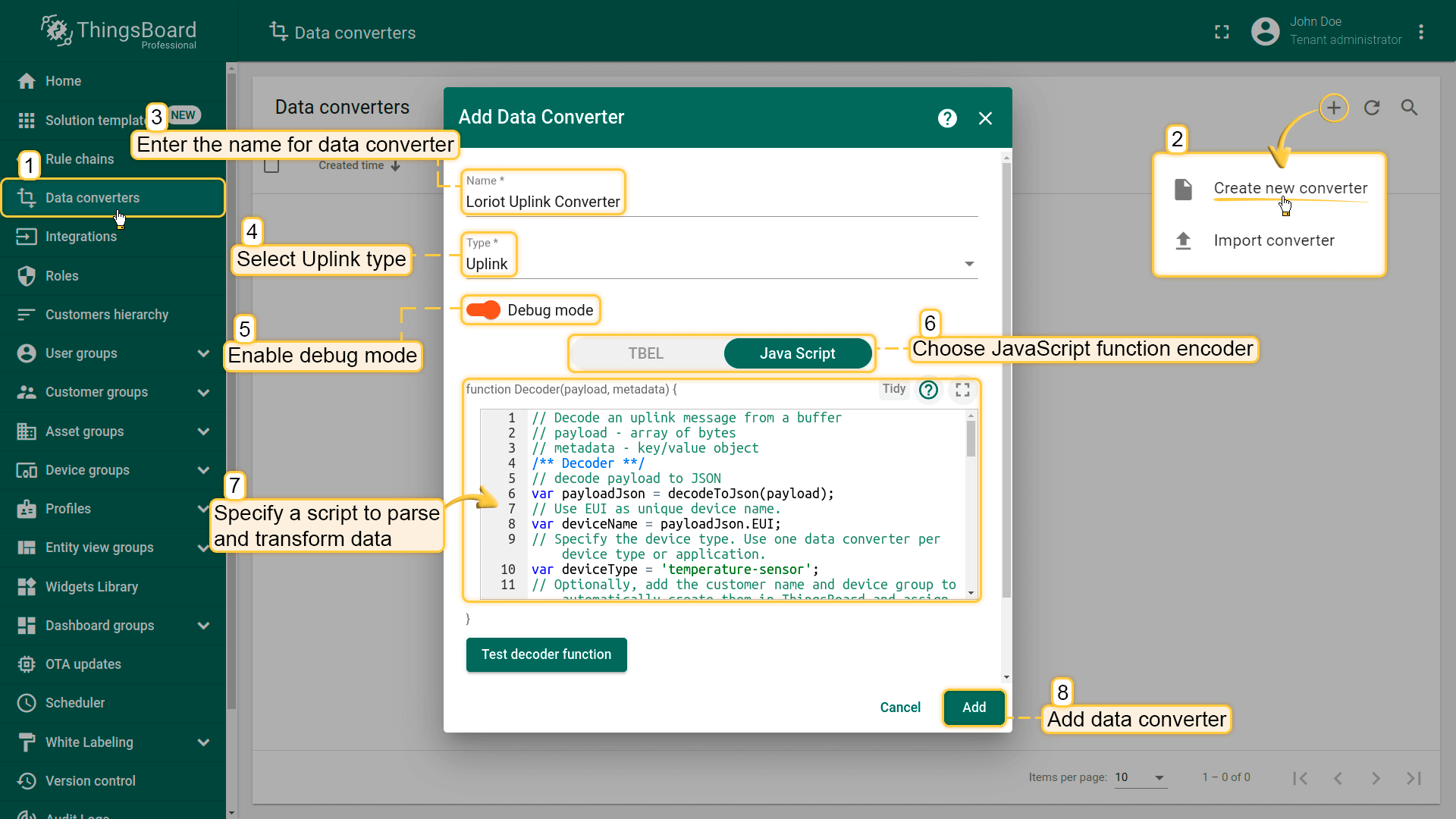This screenshot has width=1456, height=819.
Task: Close the Add Data Converter dialog
Action: pyautogui.click(x=985, y=118)
